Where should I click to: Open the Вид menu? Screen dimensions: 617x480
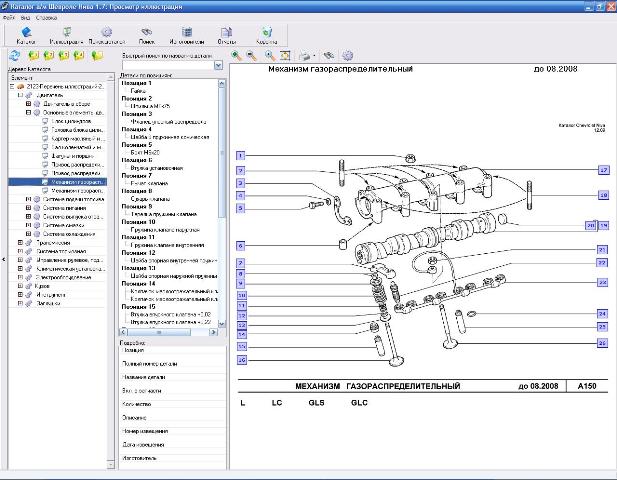coord(25,18)
